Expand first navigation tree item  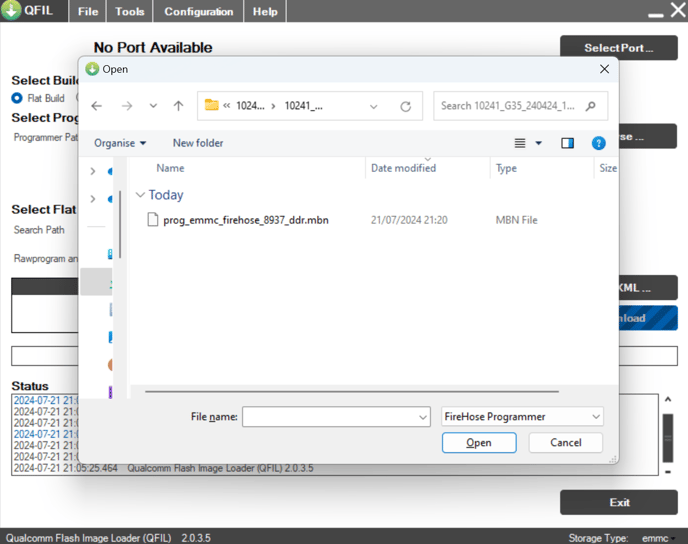pyautogui.click(x=93, y=171)
